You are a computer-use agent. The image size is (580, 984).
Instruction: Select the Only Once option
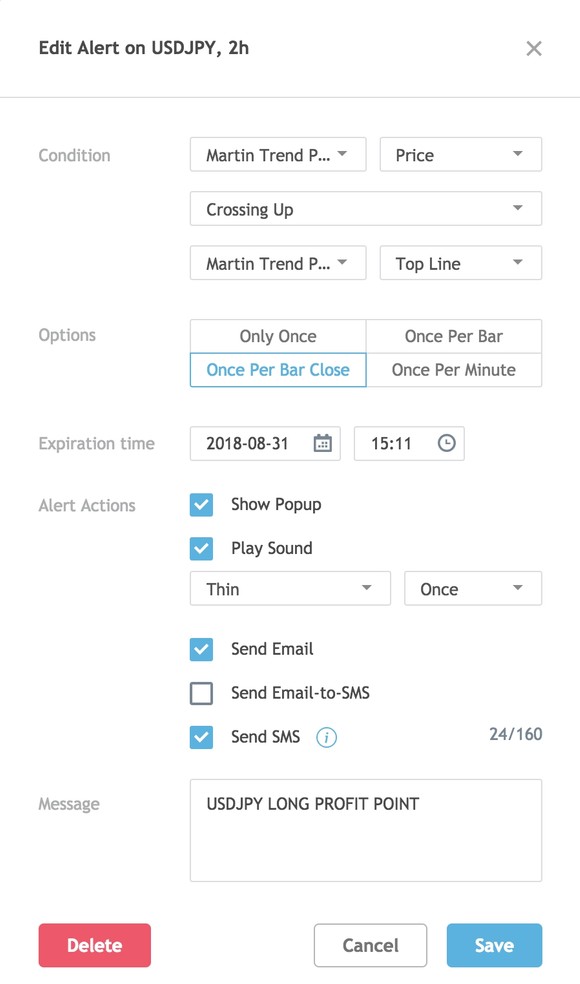coord(278,336)
